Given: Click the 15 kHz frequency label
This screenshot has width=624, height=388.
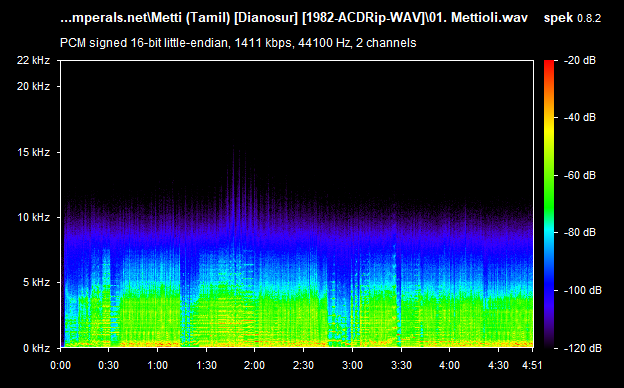Looking at the screenshot, I should (x=33, y=152).
